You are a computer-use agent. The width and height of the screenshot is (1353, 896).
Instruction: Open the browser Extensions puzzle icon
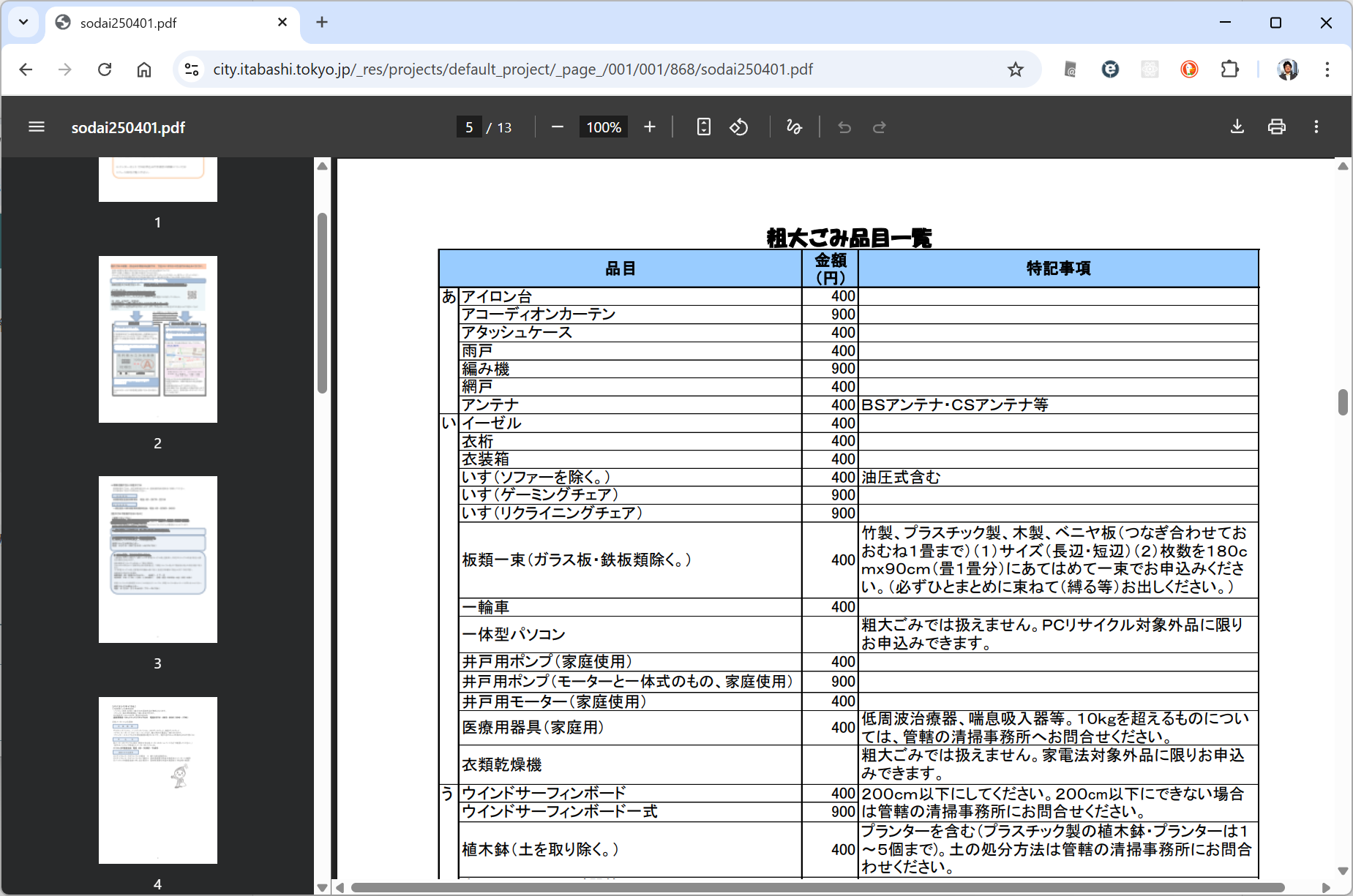1229,69
